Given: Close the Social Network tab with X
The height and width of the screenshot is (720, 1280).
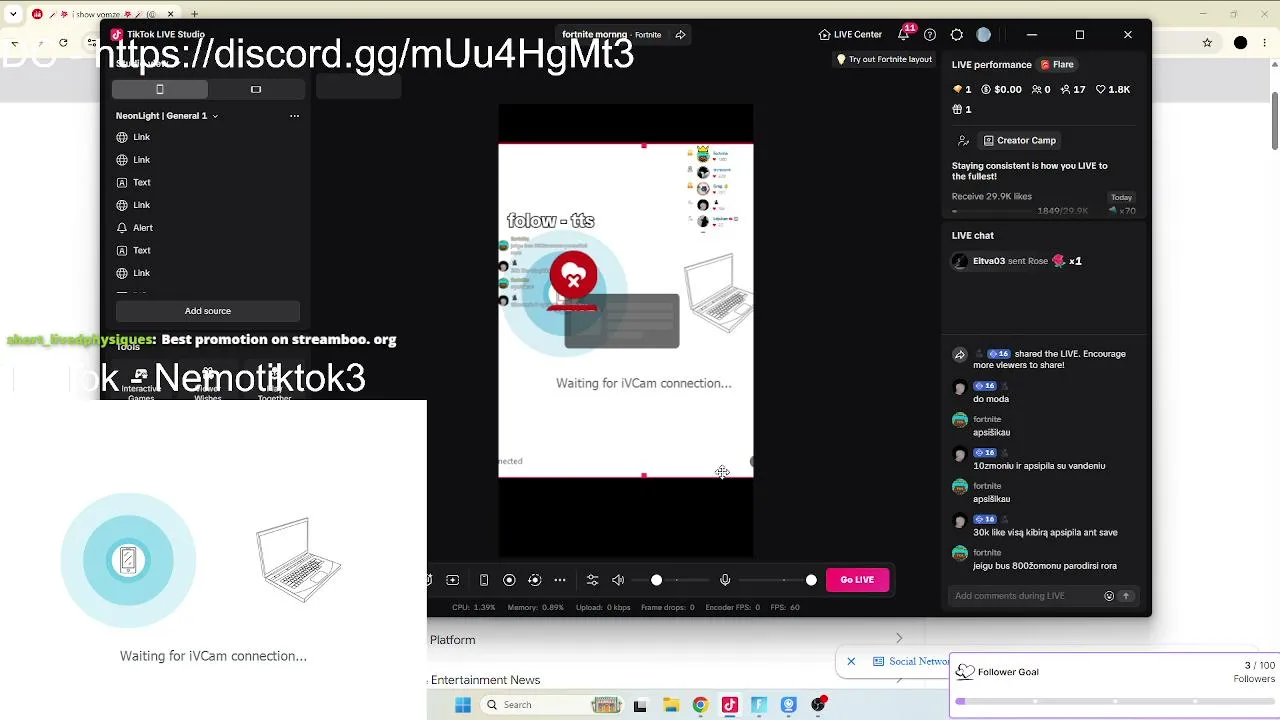Looking at the screenshot, I should coord(851,662).
